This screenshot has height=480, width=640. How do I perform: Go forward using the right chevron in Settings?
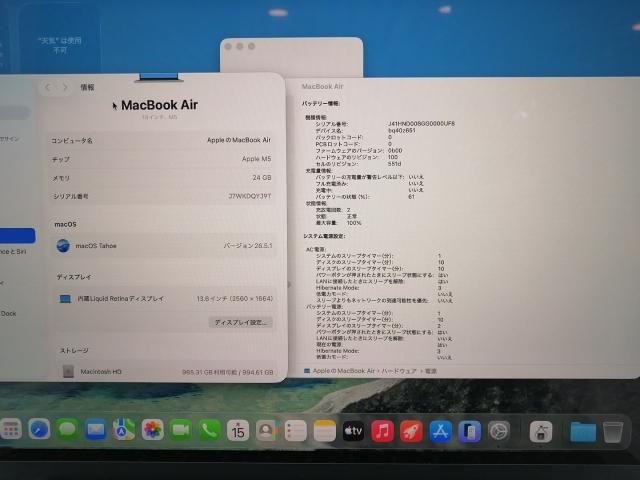point(65,87)
